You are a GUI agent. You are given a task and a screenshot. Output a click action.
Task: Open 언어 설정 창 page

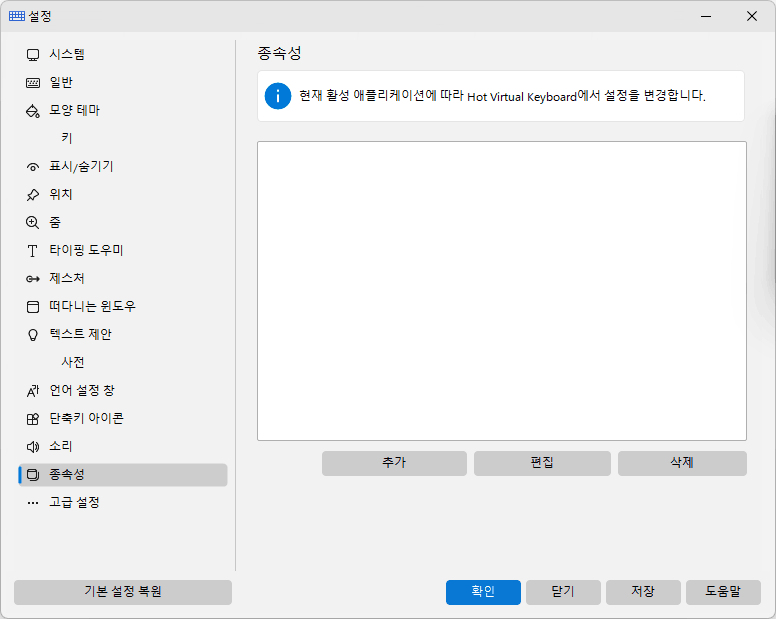[123, 391]
